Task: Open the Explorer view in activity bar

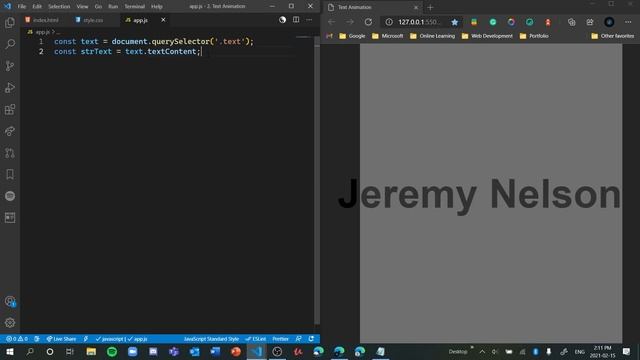Action: pyautogui.click(x=10, y=22)
